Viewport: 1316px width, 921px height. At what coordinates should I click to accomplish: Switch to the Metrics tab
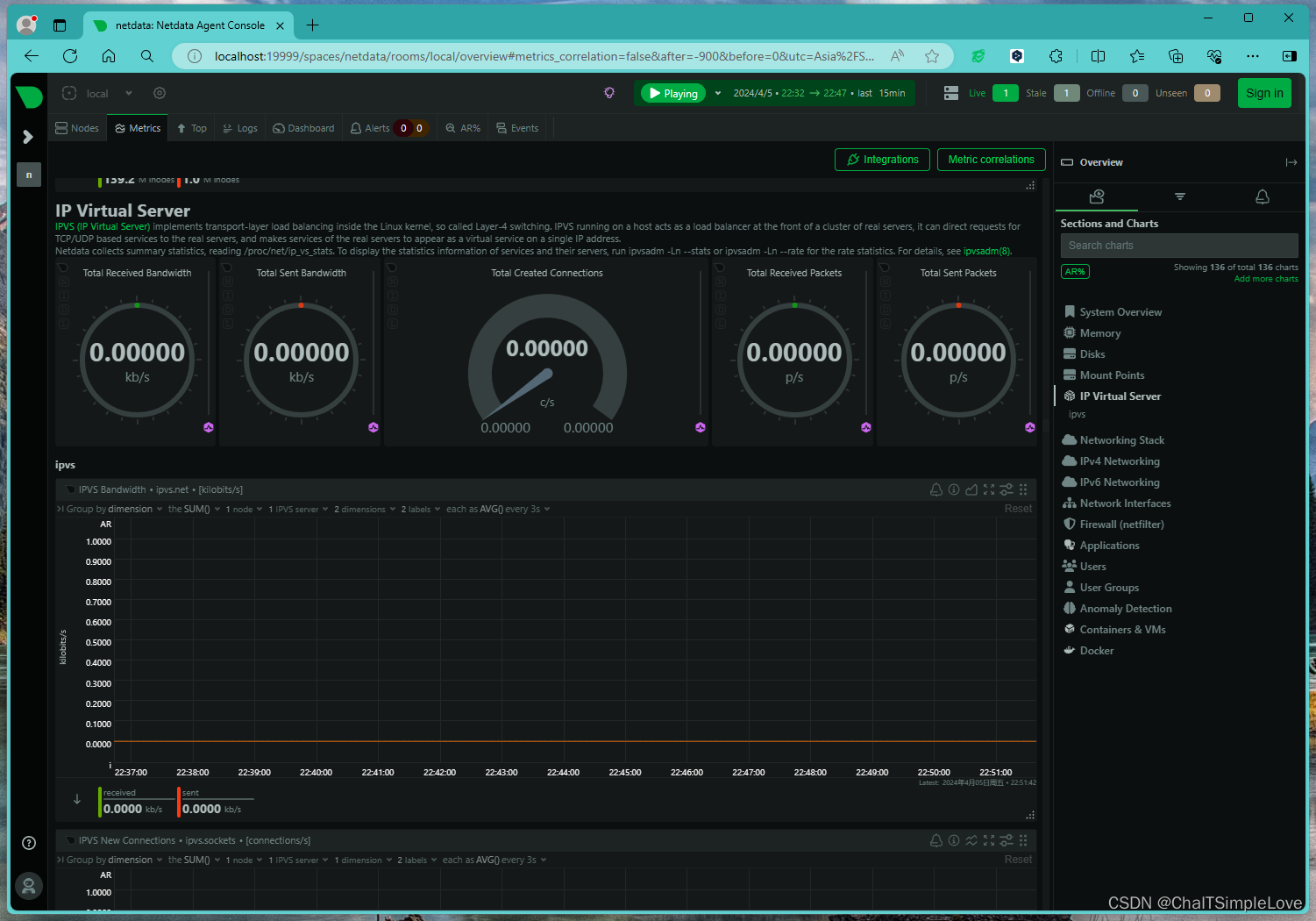139,128
